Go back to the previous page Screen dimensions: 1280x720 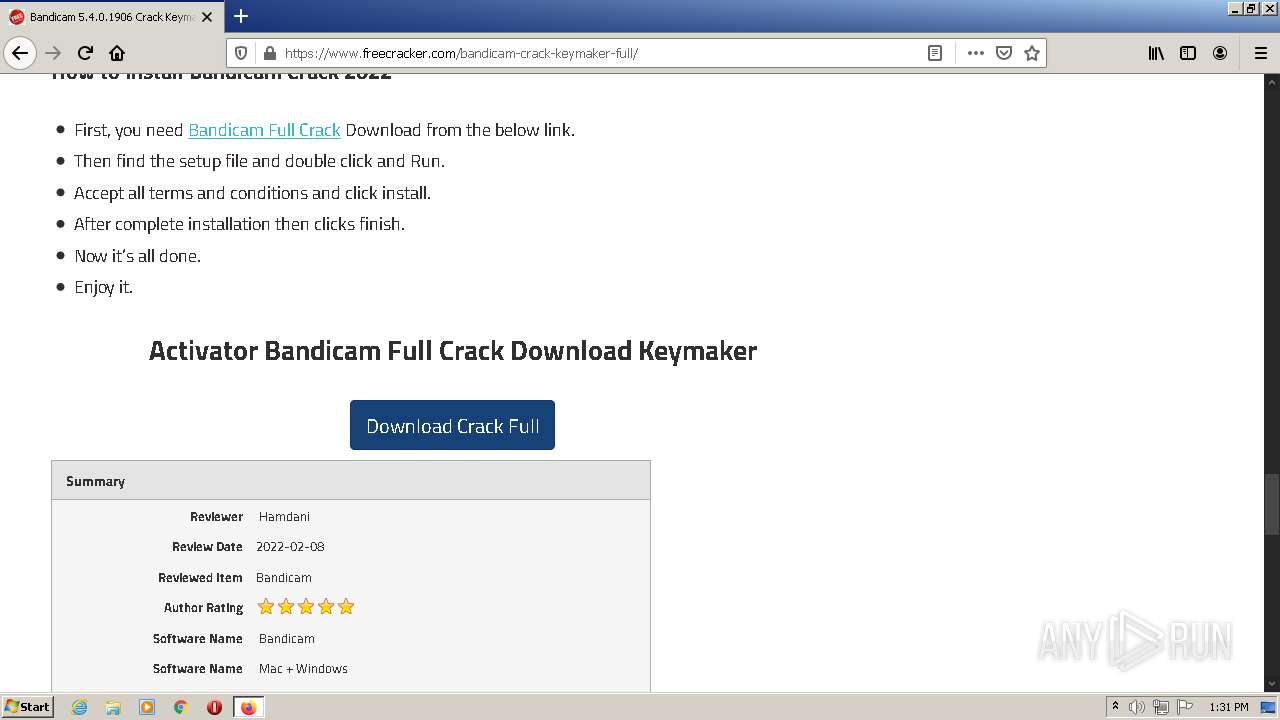(x=20, y=53)
